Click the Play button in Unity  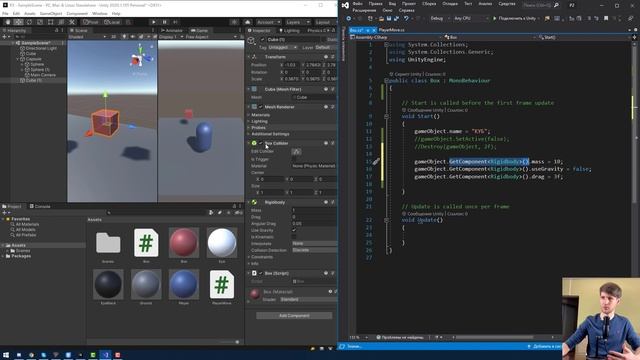coord(153,22)
